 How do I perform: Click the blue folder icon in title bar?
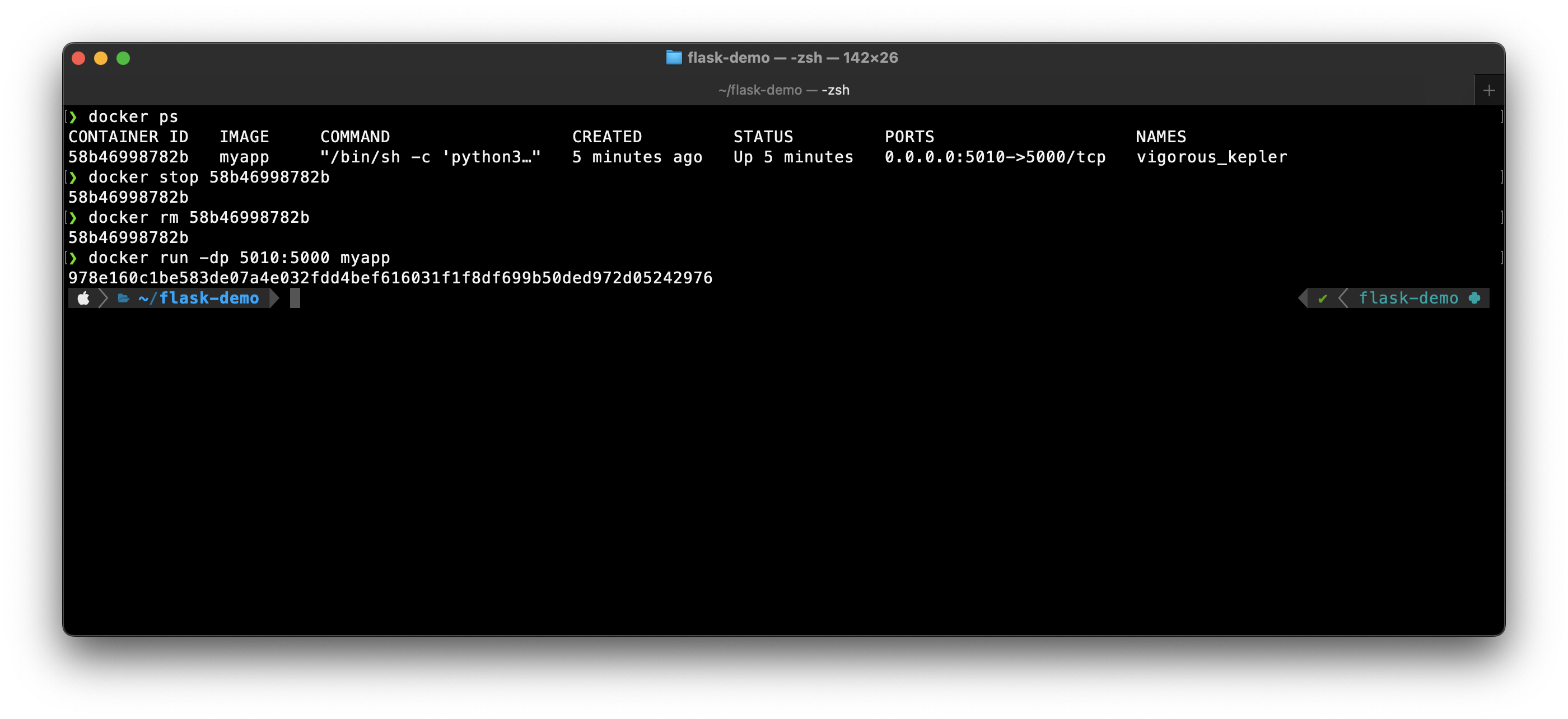673,58
